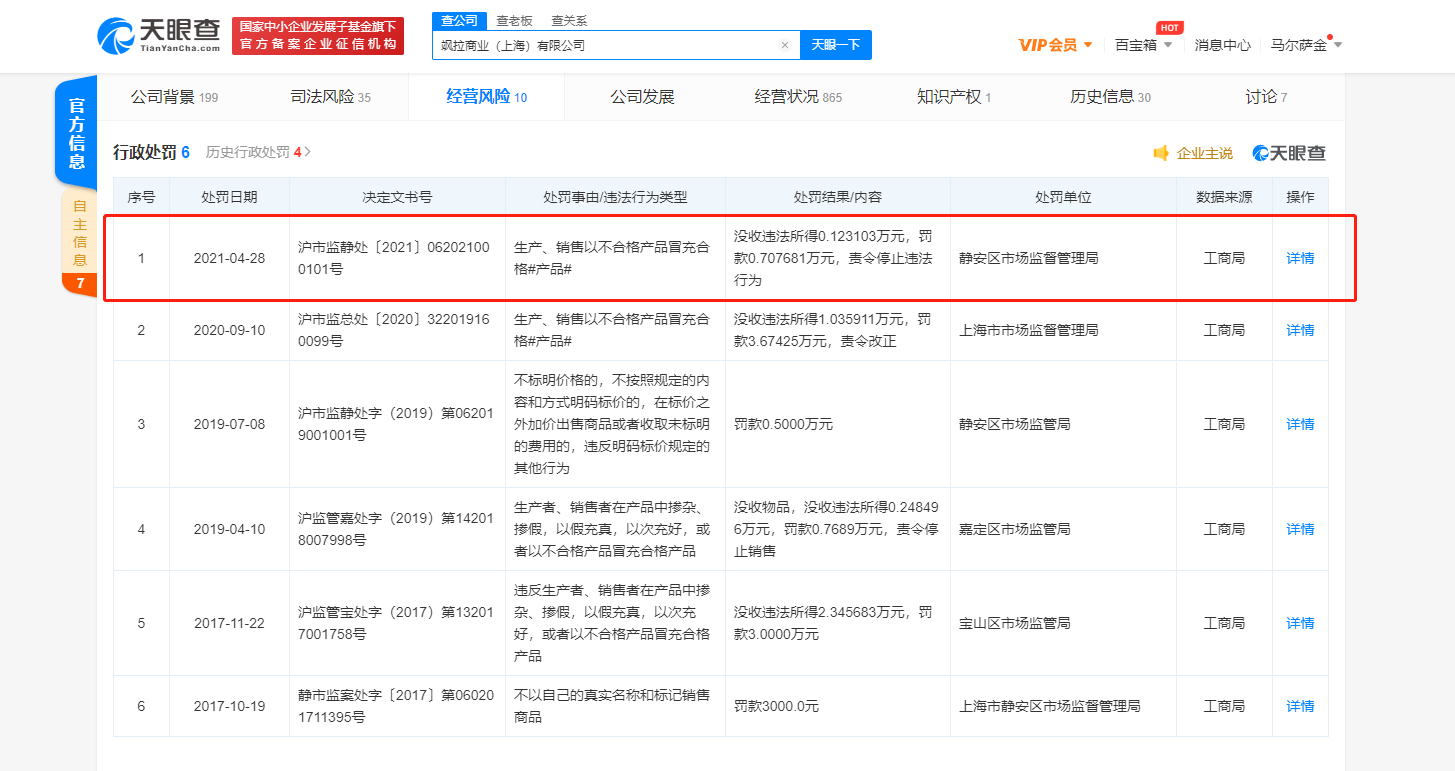
Task: Open the 官方信息 side tab
Action: click(77, 133)
